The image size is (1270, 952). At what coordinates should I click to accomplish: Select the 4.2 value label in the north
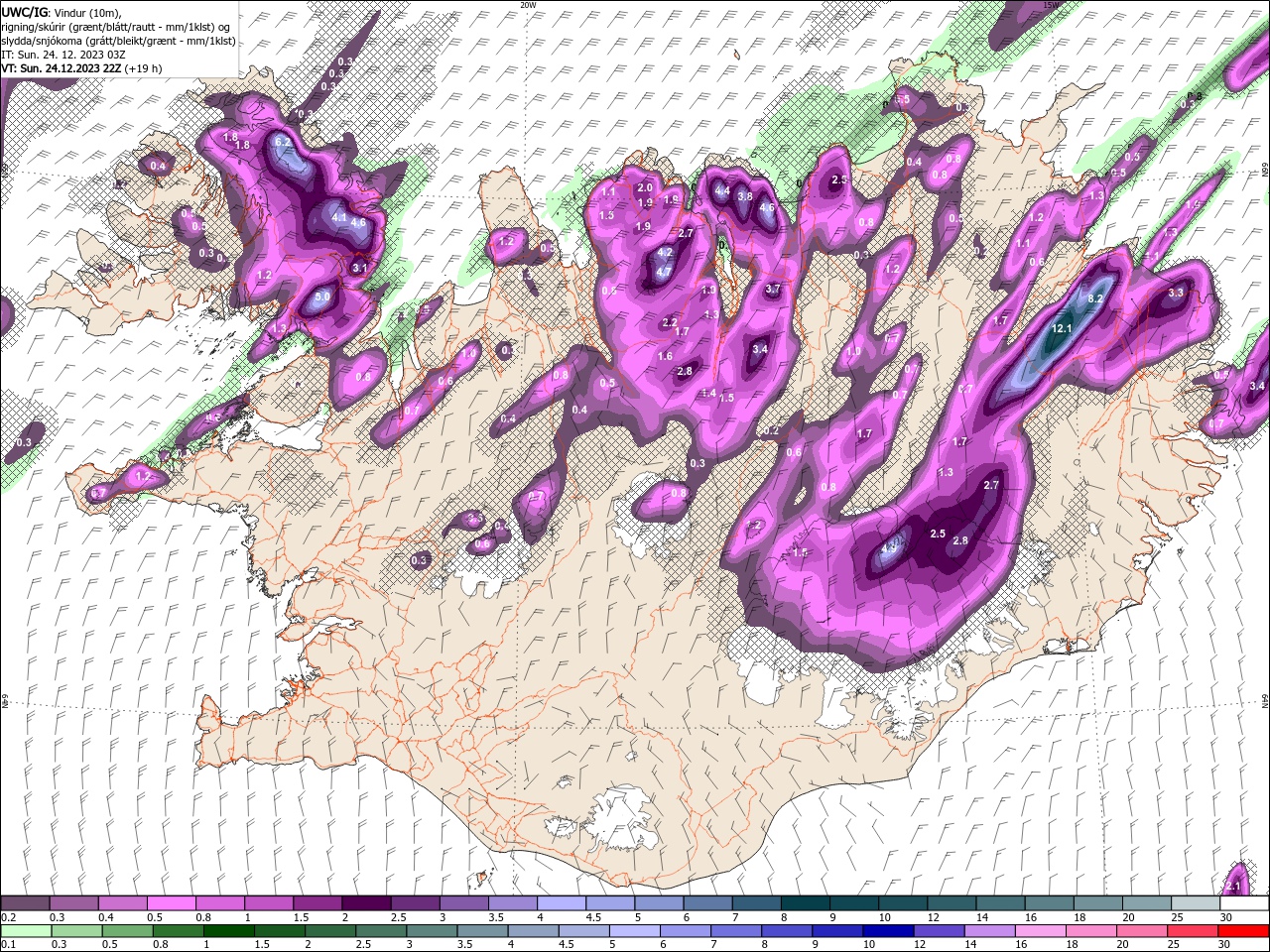pyautogui.click(x=666, y=253)
